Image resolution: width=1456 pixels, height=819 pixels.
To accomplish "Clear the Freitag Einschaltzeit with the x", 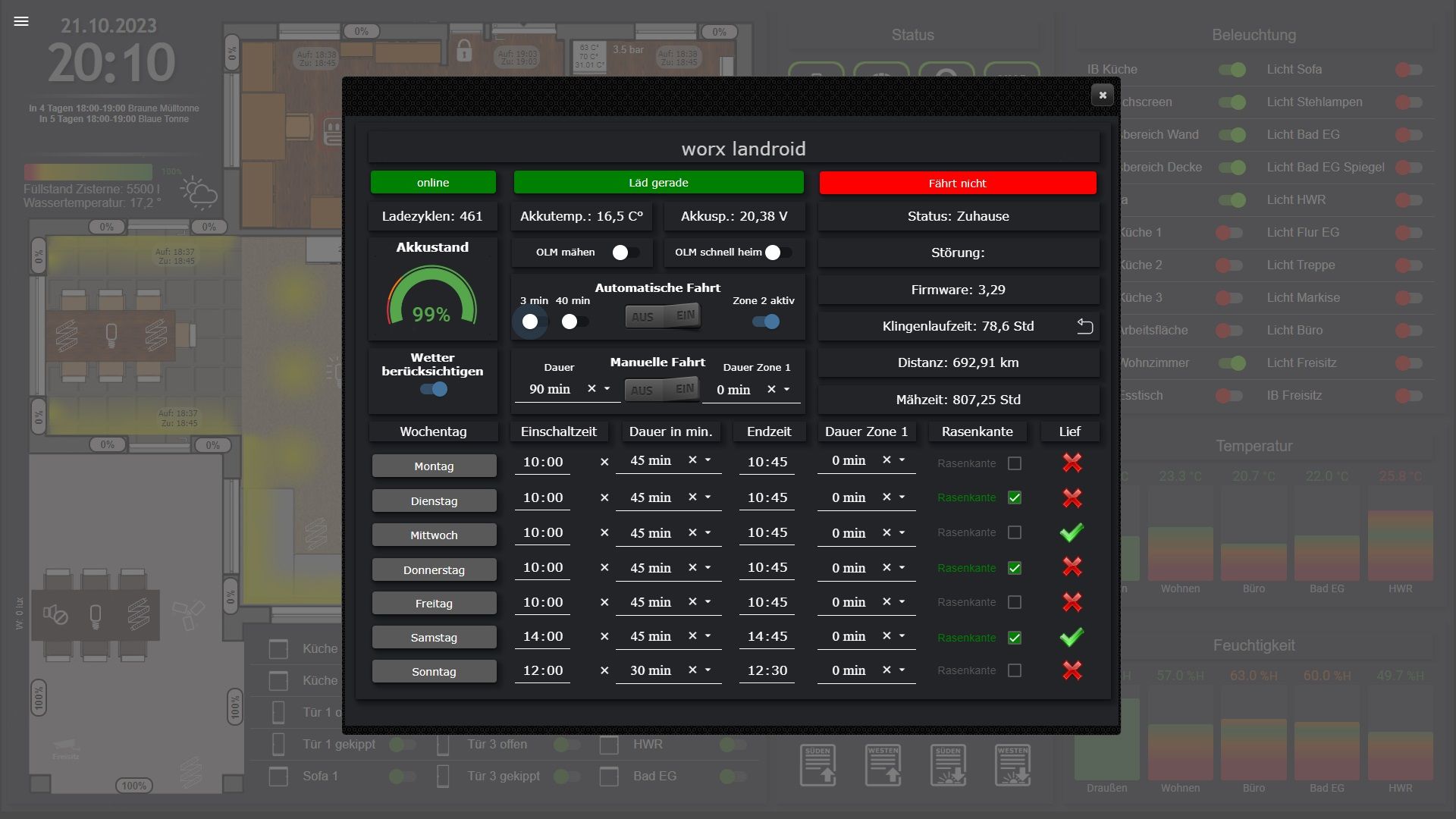I will tap(604, 602).
